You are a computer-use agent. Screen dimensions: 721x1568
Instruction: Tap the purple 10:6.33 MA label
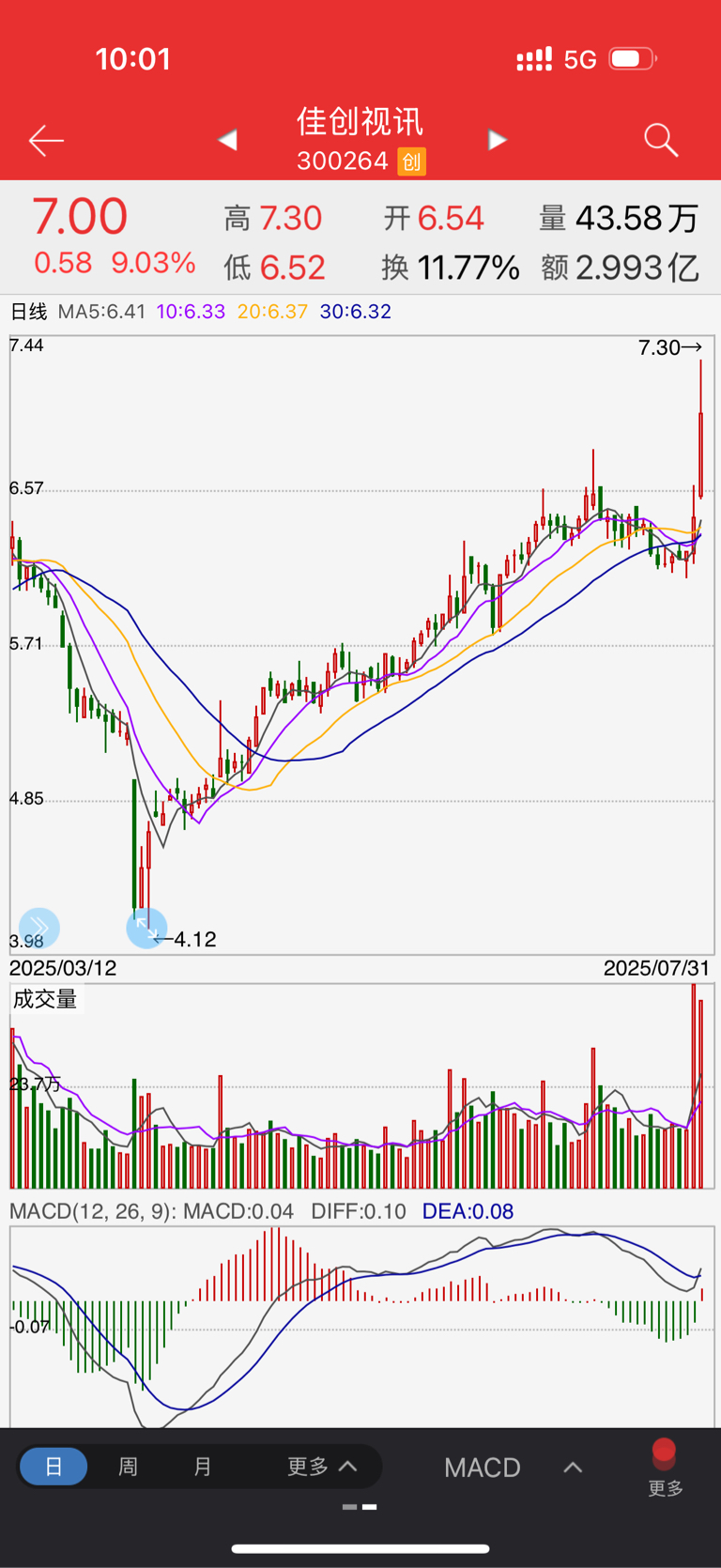tap(192, 312)
